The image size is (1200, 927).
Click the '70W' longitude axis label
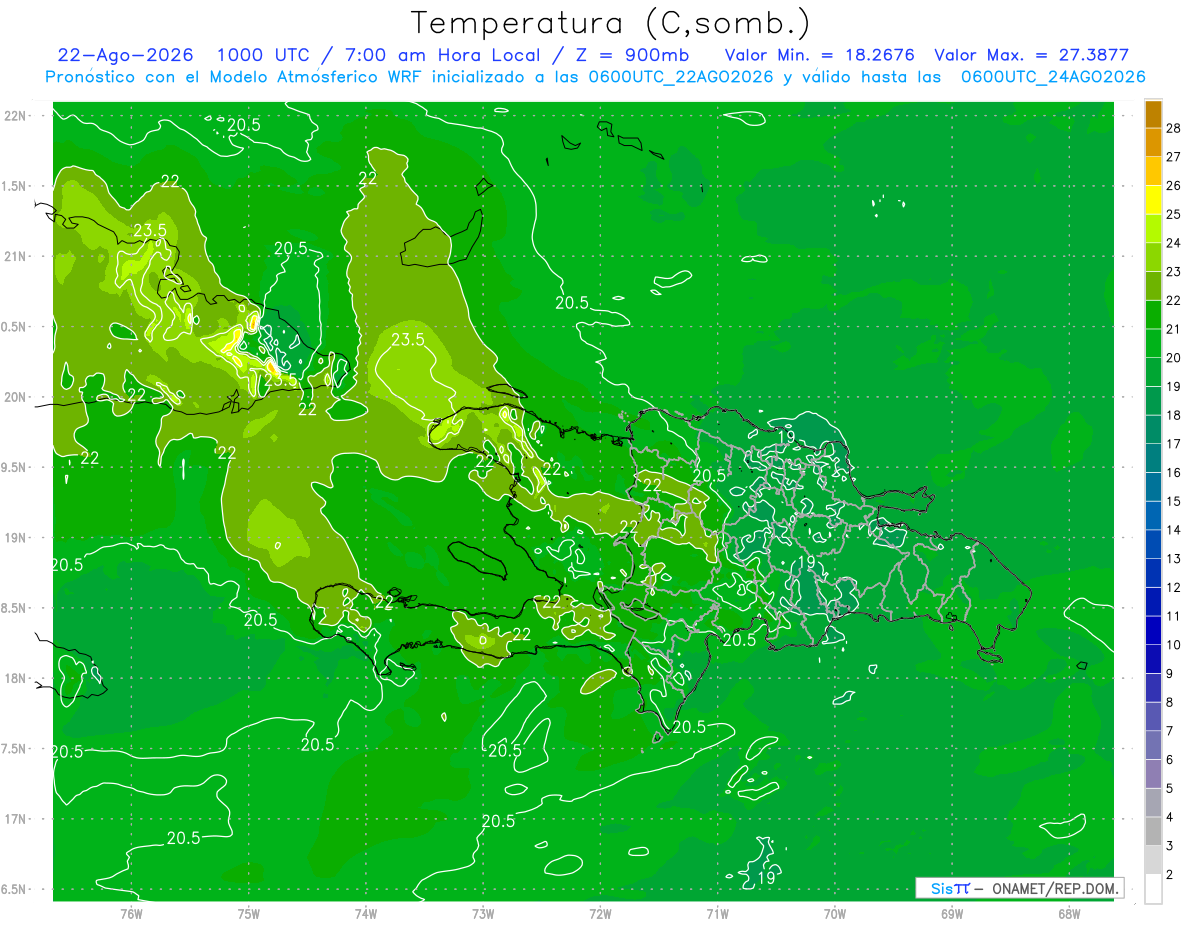point(834,913)
